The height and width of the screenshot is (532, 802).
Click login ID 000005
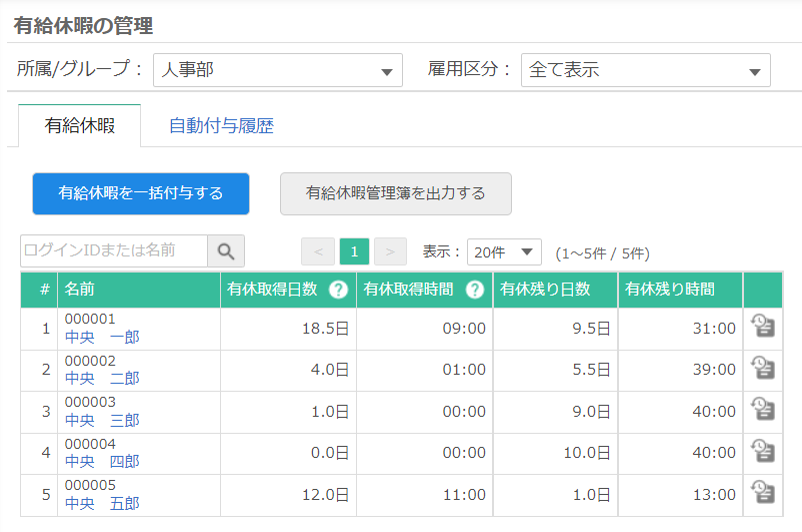[x=90, y=485]
